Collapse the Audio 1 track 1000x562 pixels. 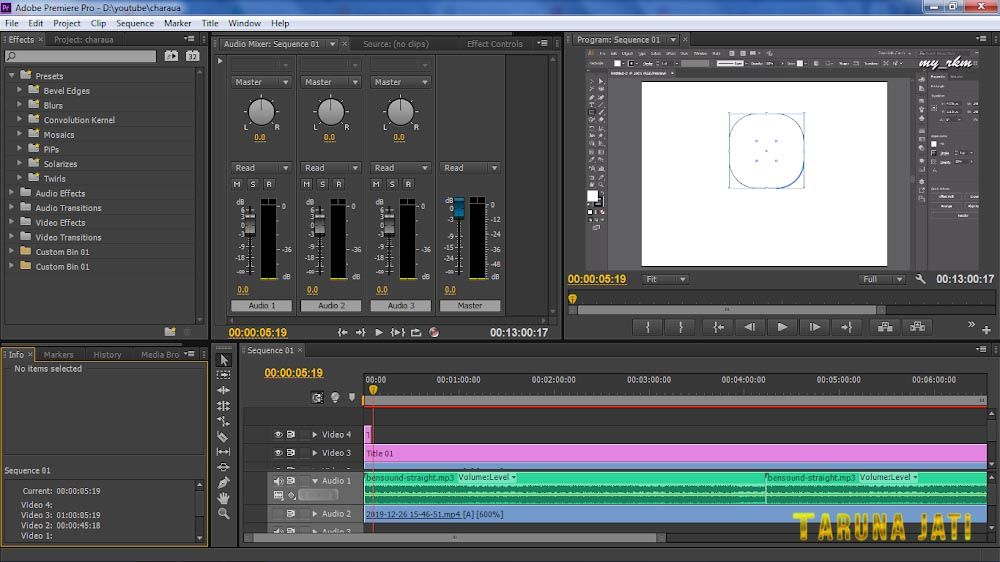(x=314, y=481)
